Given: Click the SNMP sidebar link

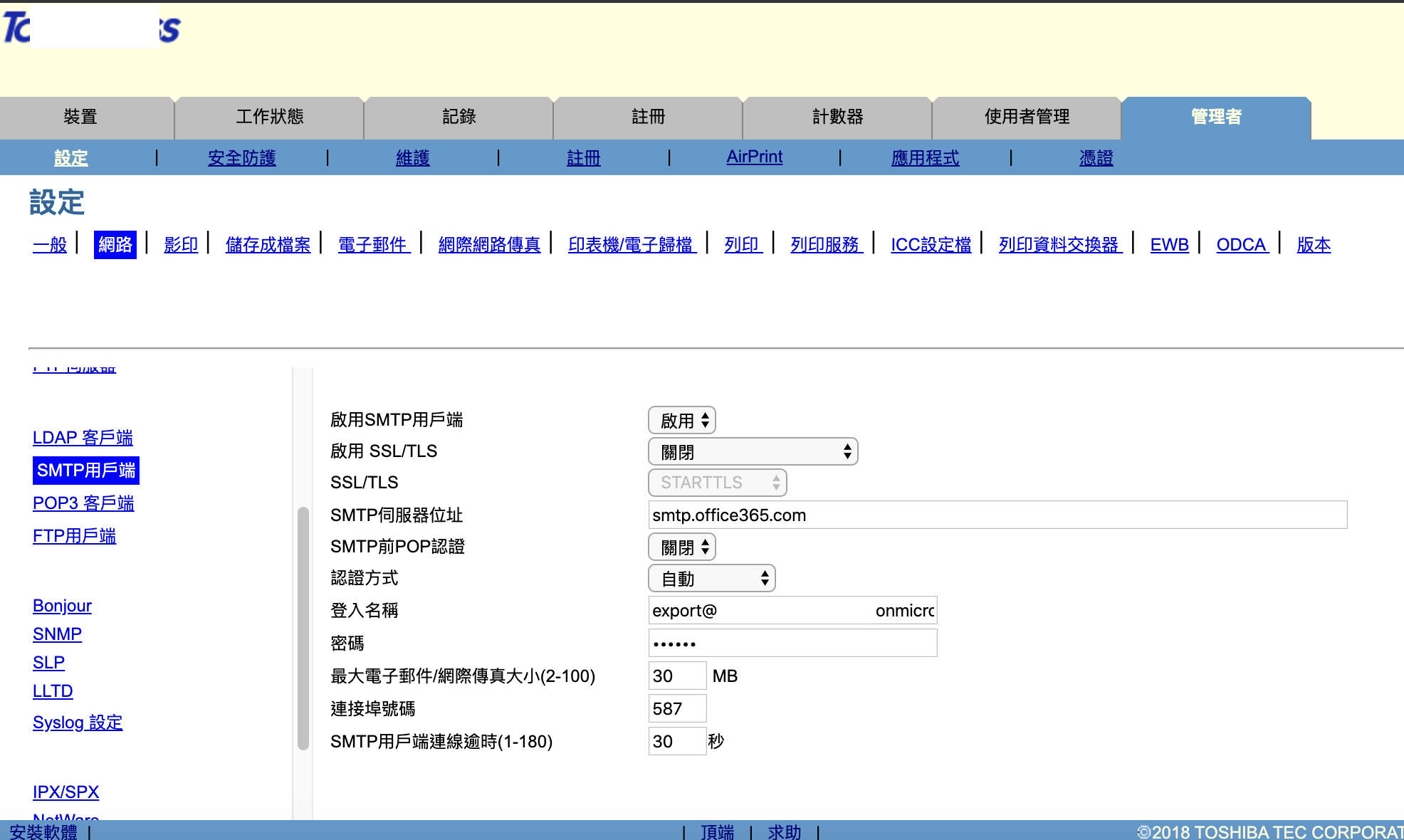Looking at the screenshot, I should coord(57,634).
